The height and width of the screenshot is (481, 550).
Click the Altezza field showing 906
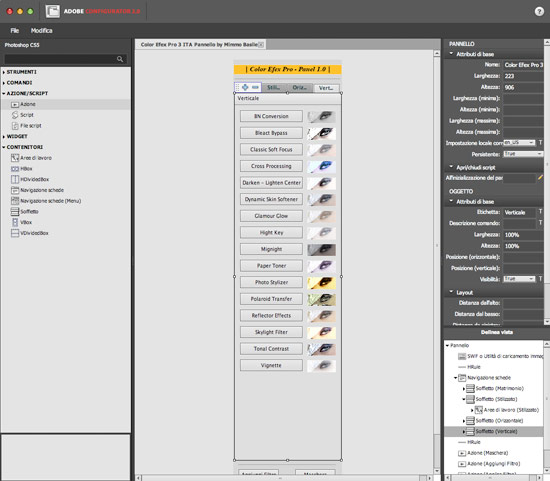(523, 87)
